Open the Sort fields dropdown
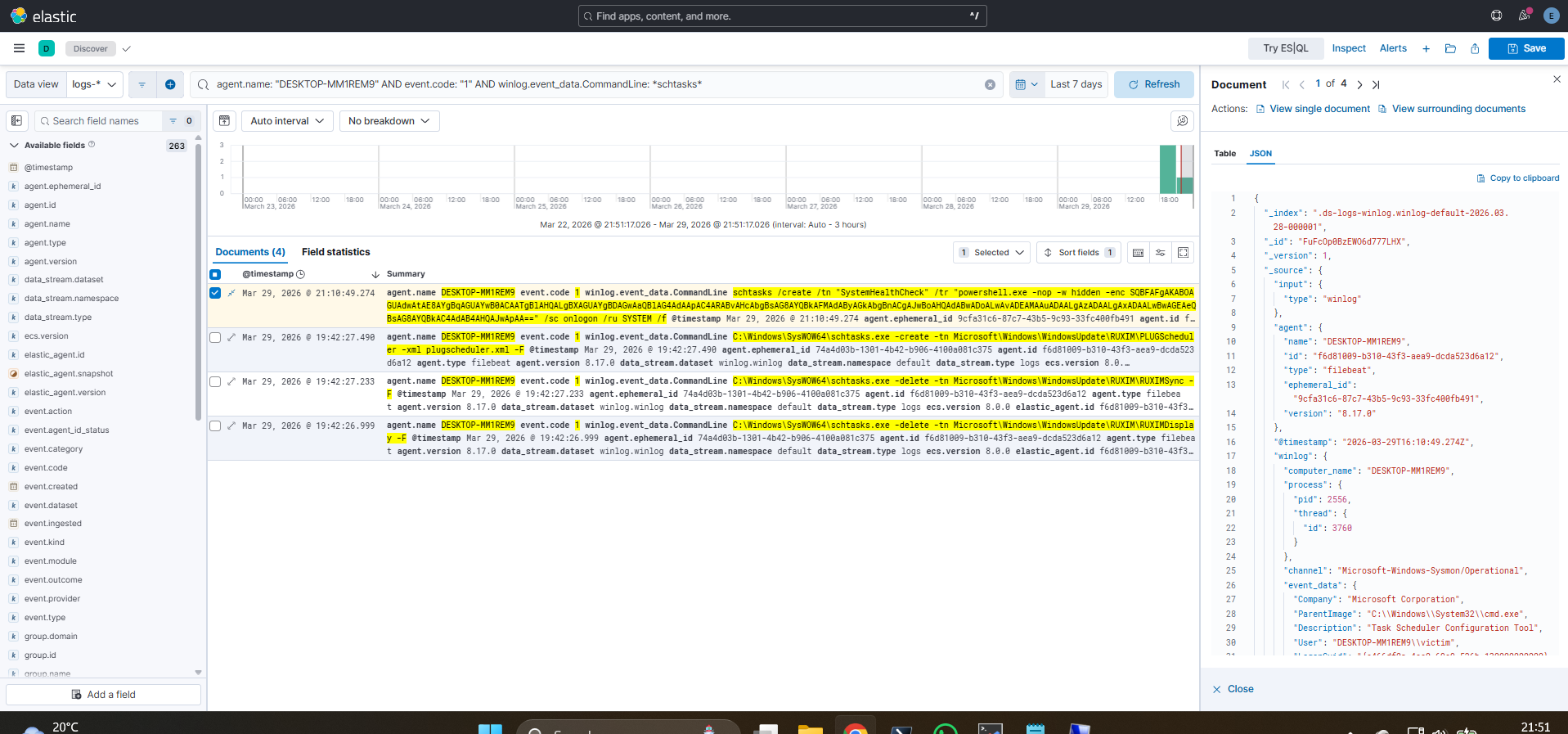 click(1079, 253)
